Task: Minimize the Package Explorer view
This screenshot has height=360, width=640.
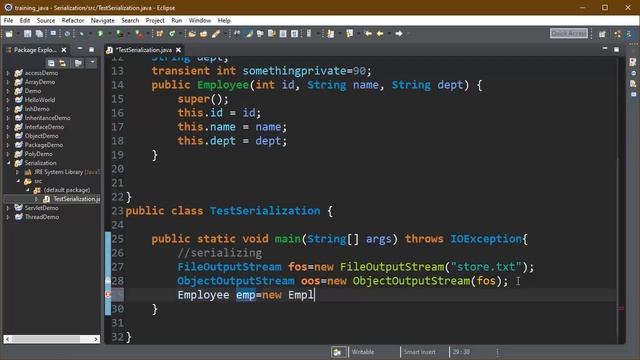Action: tap(80, 49)
